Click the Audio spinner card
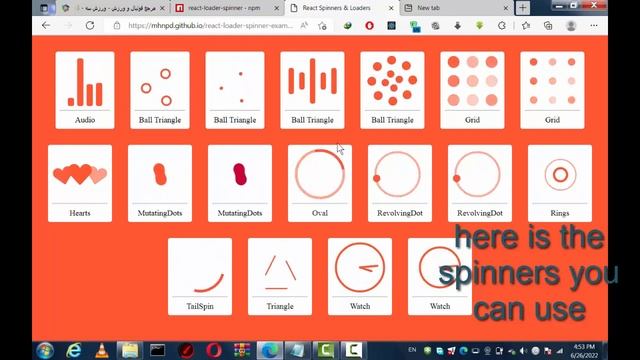Viewport: 640px width, 360px height. (85, 90)
